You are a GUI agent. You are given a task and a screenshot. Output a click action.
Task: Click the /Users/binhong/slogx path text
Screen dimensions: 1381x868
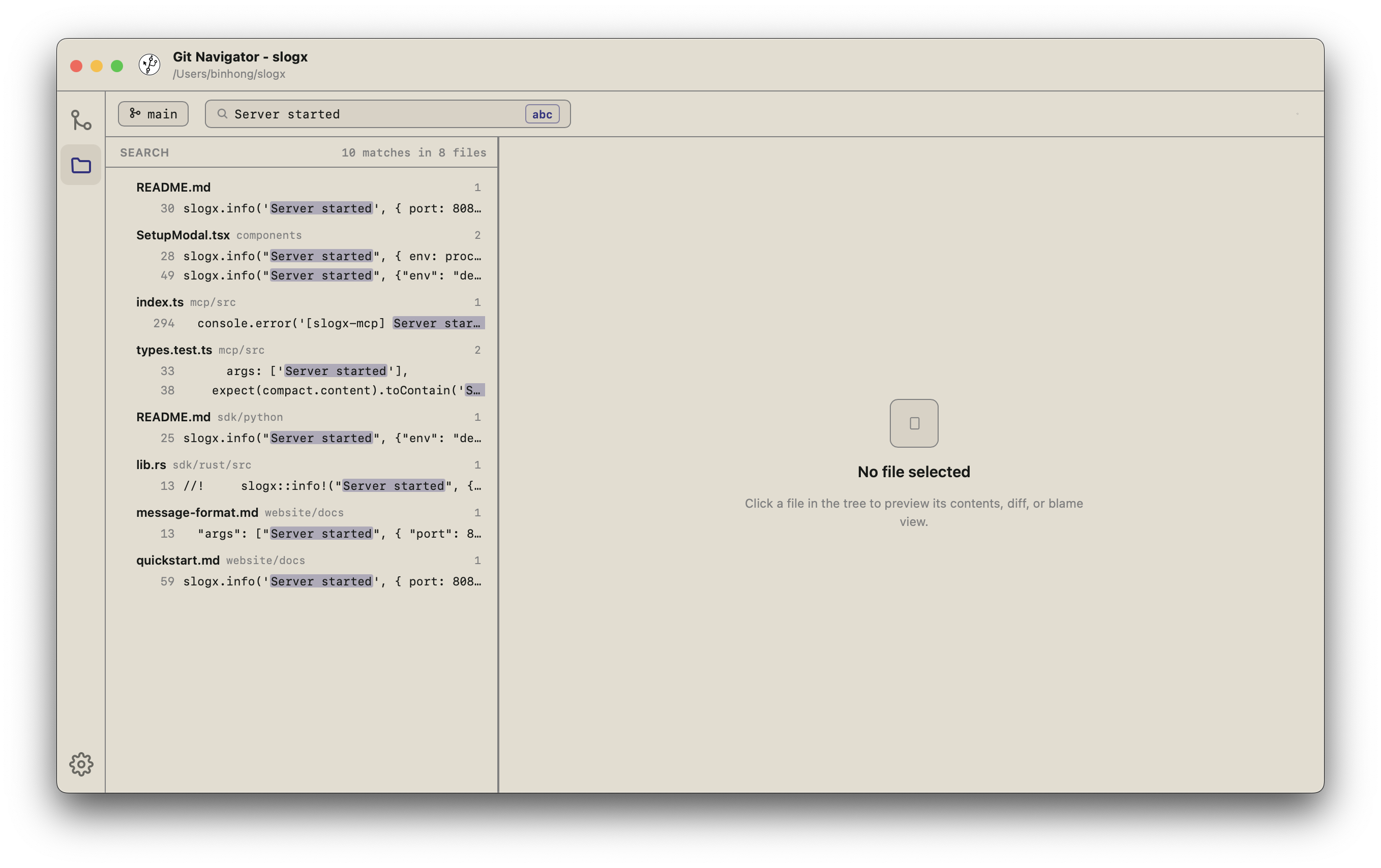tap(229, 74)
